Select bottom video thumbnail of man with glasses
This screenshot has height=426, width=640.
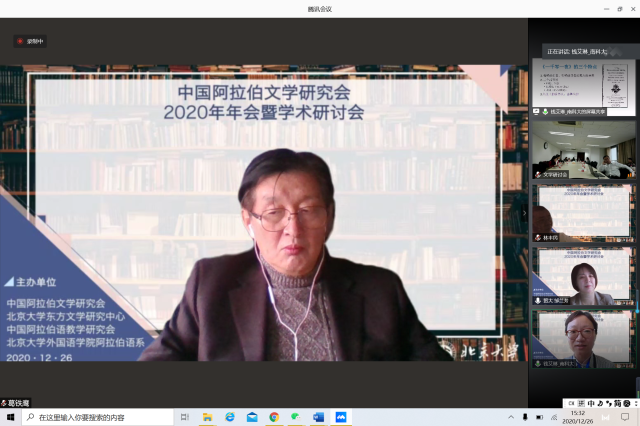tap(583, 337)
